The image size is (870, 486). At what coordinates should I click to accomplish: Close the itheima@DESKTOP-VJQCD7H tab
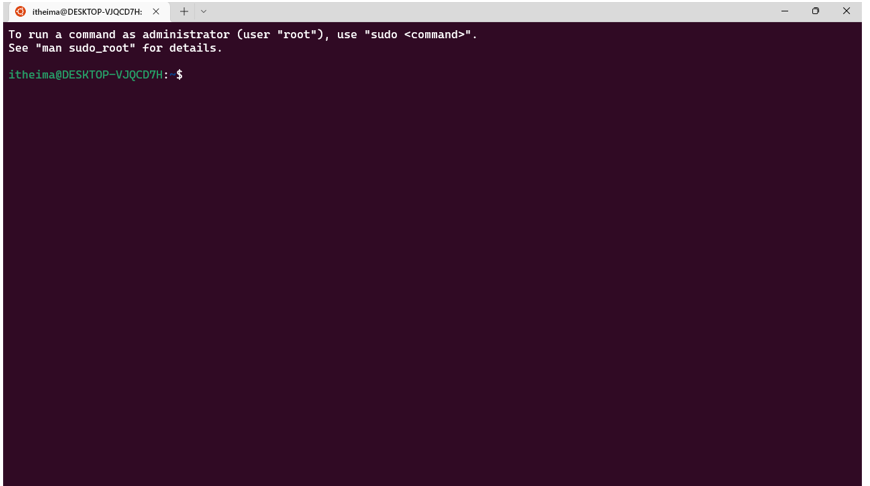pyautogui.click(x=156, y=11)
